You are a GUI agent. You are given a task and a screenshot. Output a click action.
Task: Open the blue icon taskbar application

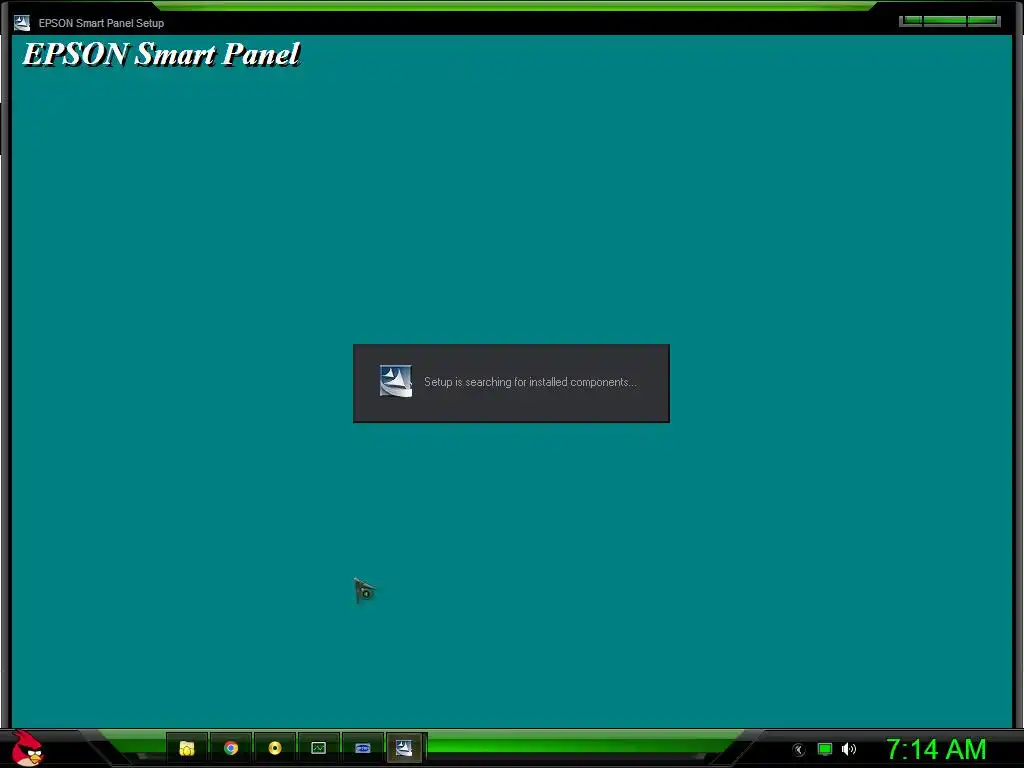(362, 748)
